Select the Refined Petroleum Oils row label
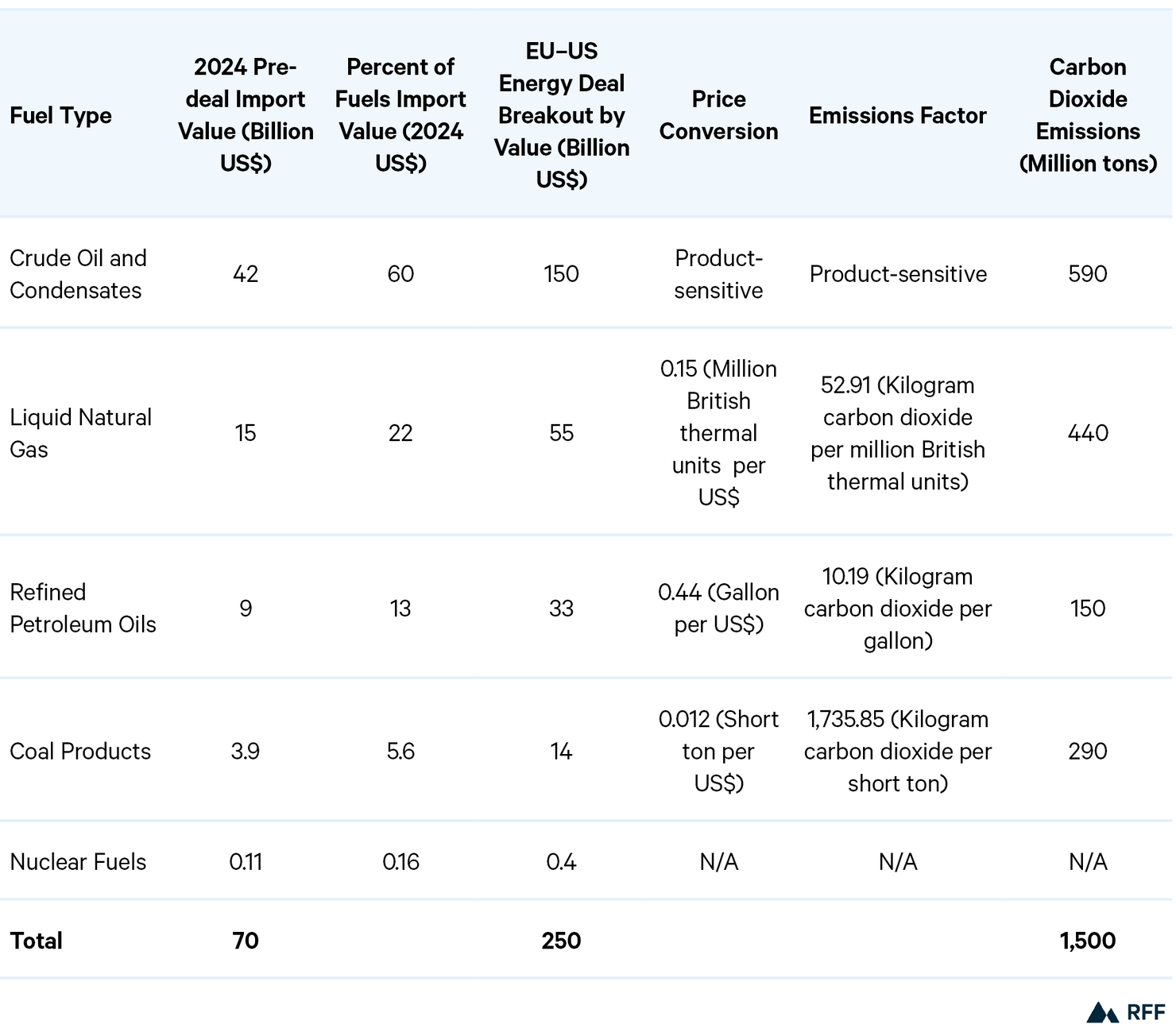Viewport: 1176px width, 1036px height. pos(83,608)
